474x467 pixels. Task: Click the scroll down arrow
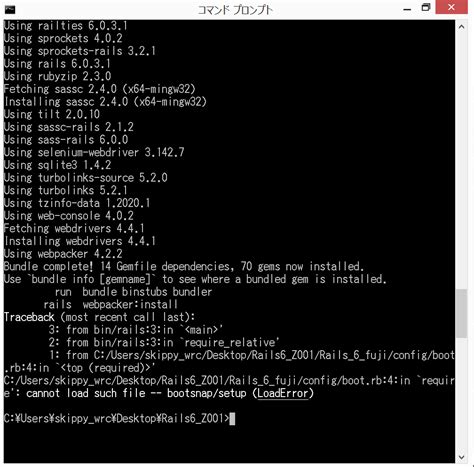click(x=462, y=457)
